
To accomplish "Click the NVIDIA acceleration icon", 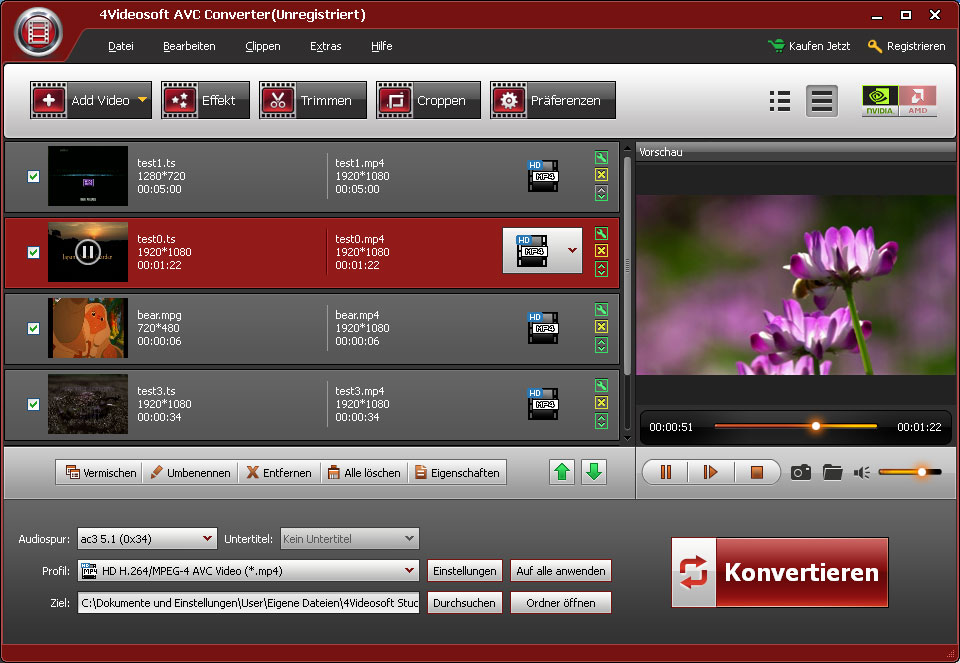I will 879,100.
